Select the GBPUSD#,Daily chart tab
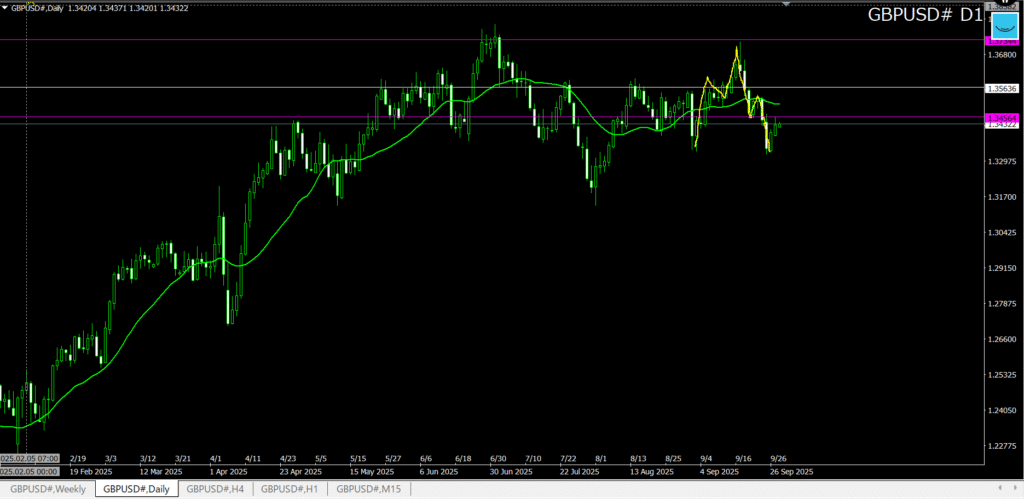 click(x=136, y=488)
